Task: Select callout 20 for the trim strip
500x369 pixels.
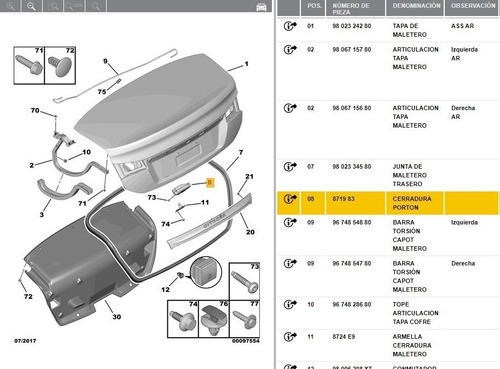Action: 250,232
